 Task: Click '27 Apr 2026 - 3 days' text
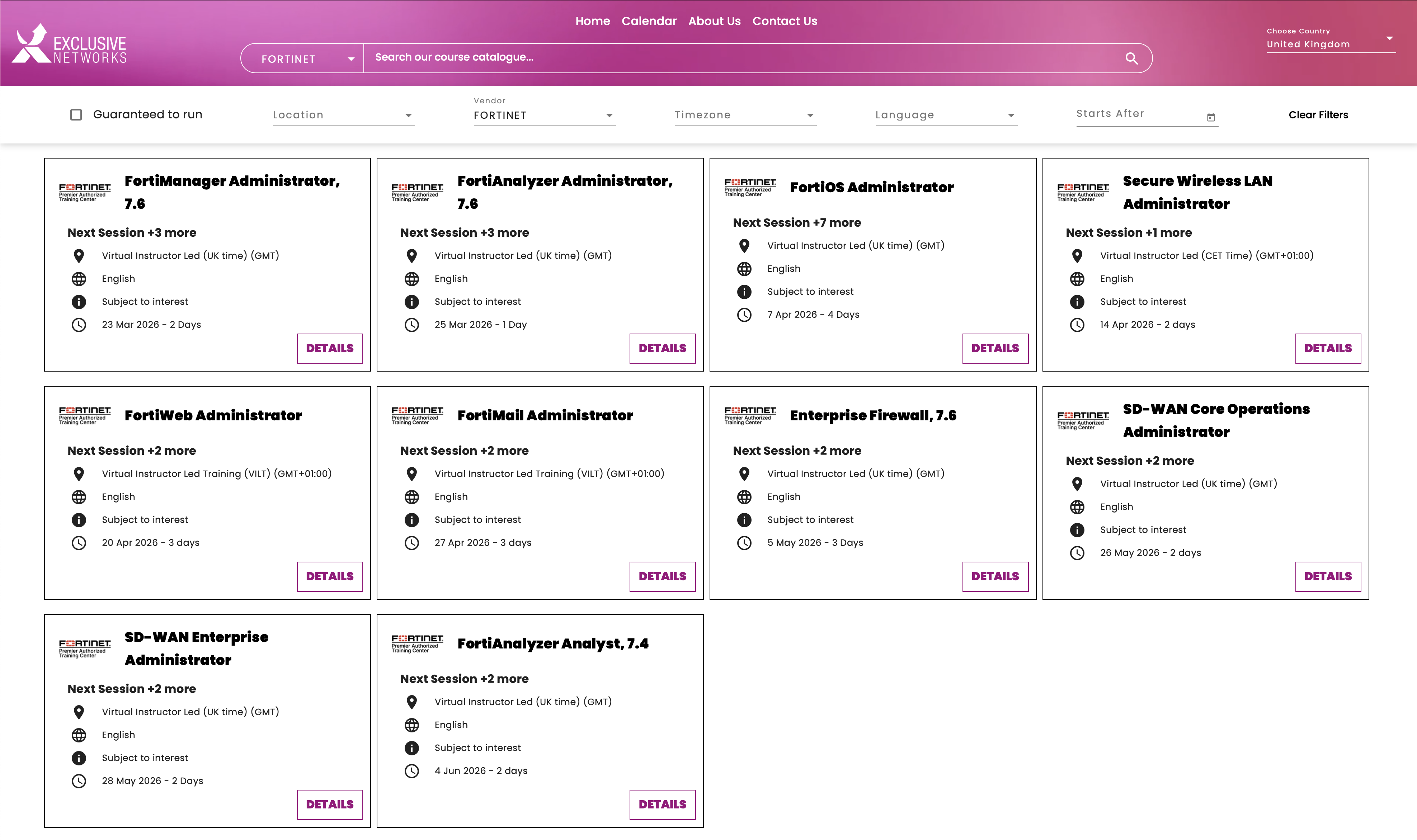[483, 543]
